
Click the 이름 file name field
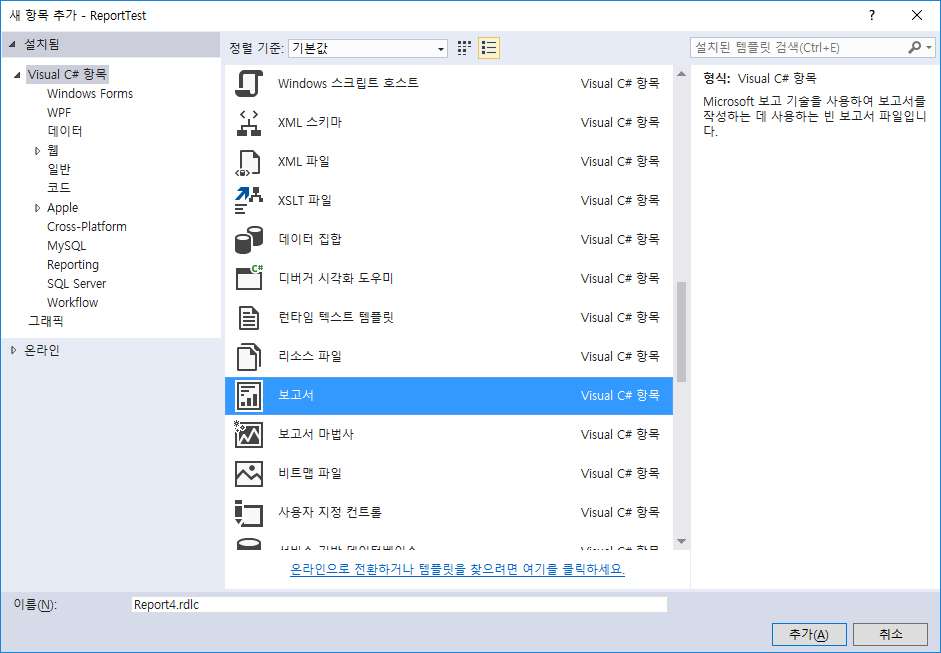coord(398,604)
